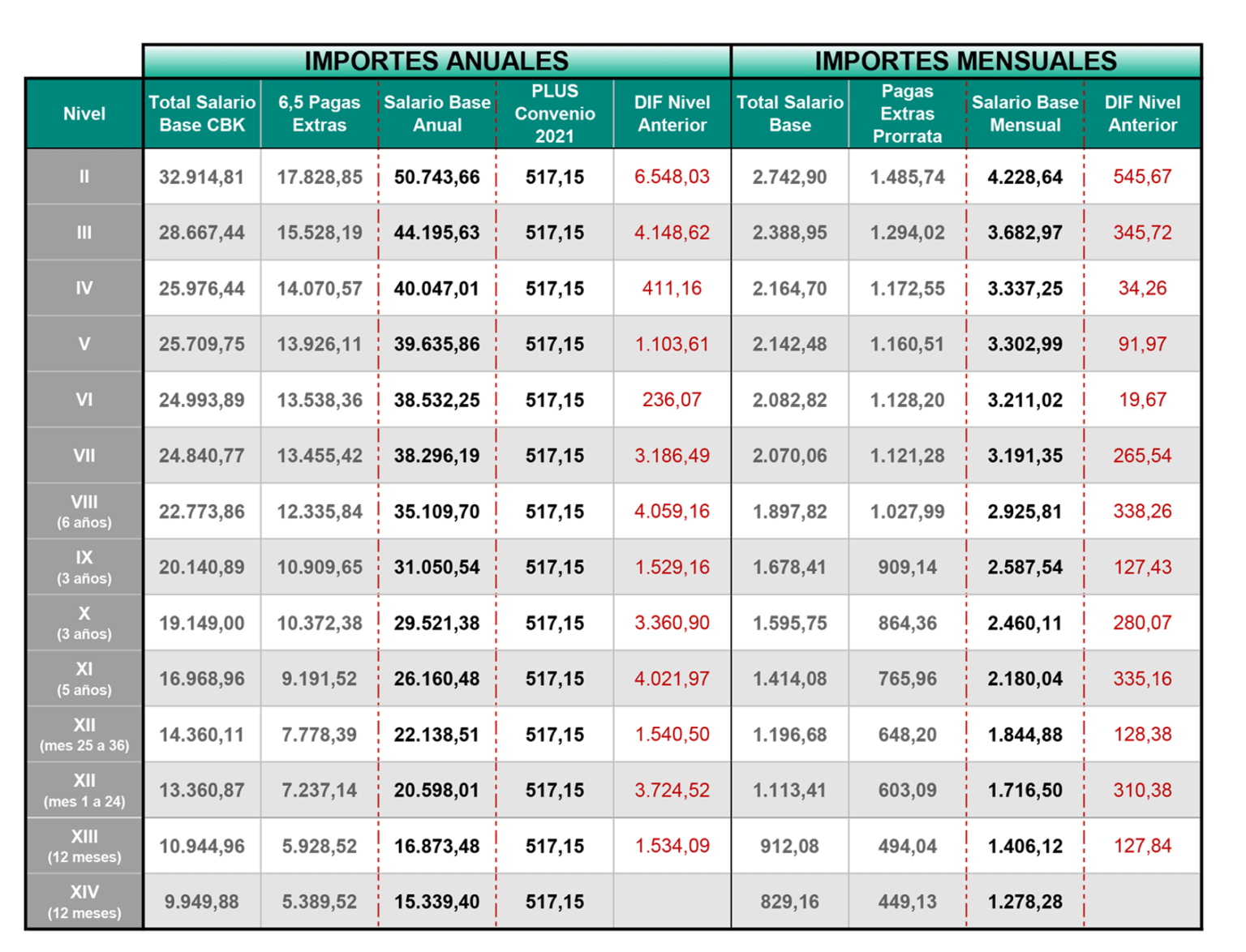
Task: Select monthly salary 3.302,99
Action: tap(1025, 344)
